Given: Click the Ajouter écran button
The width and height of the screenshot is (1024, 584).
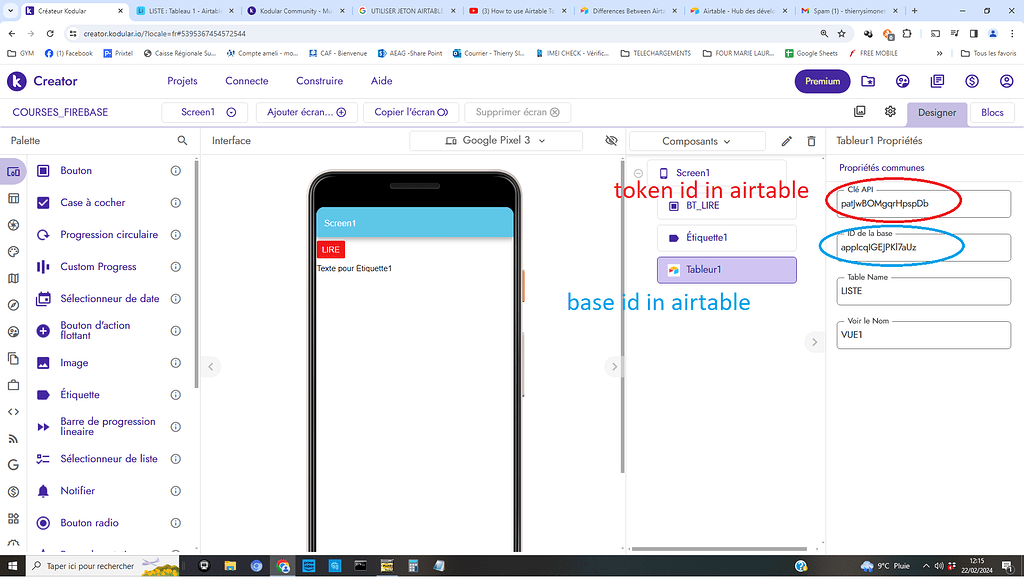Looking at the screenshot, I should tap(306, 113).
